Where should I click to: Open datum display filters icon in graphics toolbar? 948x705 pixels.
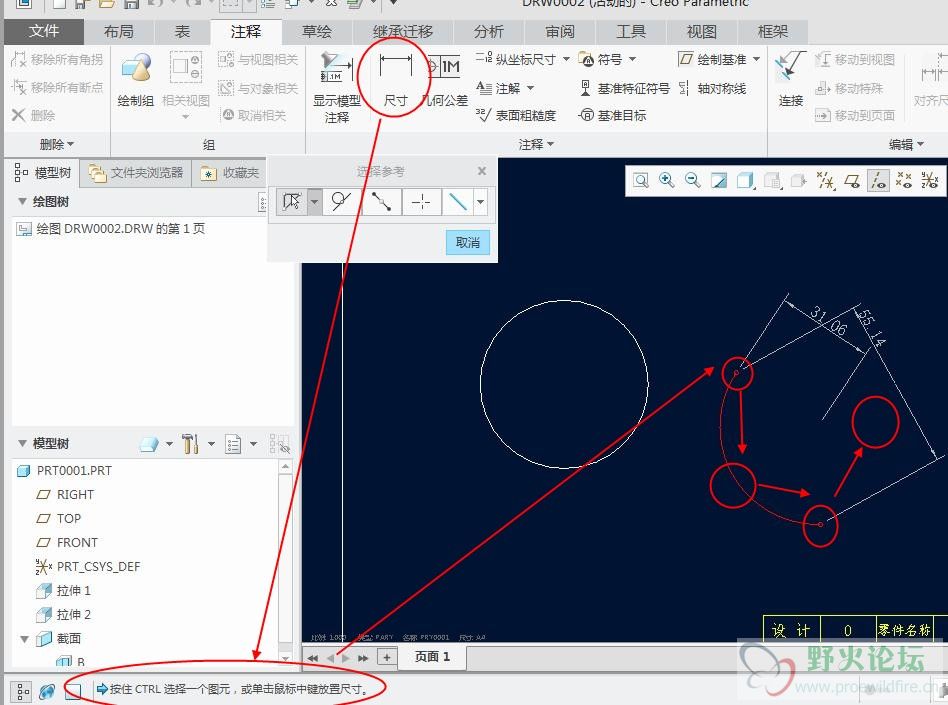click(826, 180)
